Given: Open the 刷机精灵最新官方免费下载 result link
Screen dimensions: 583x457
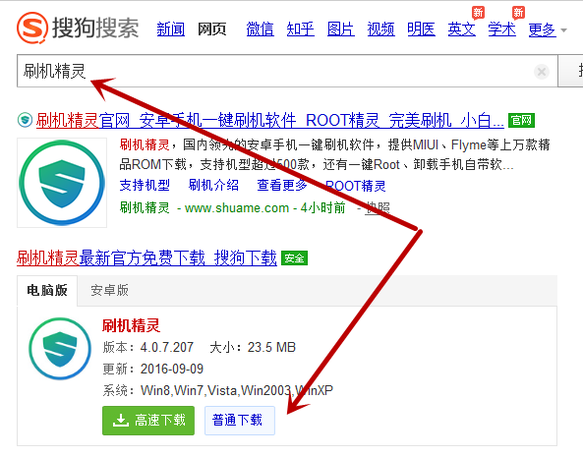Looking at the screenshot, I should point(147,258).
